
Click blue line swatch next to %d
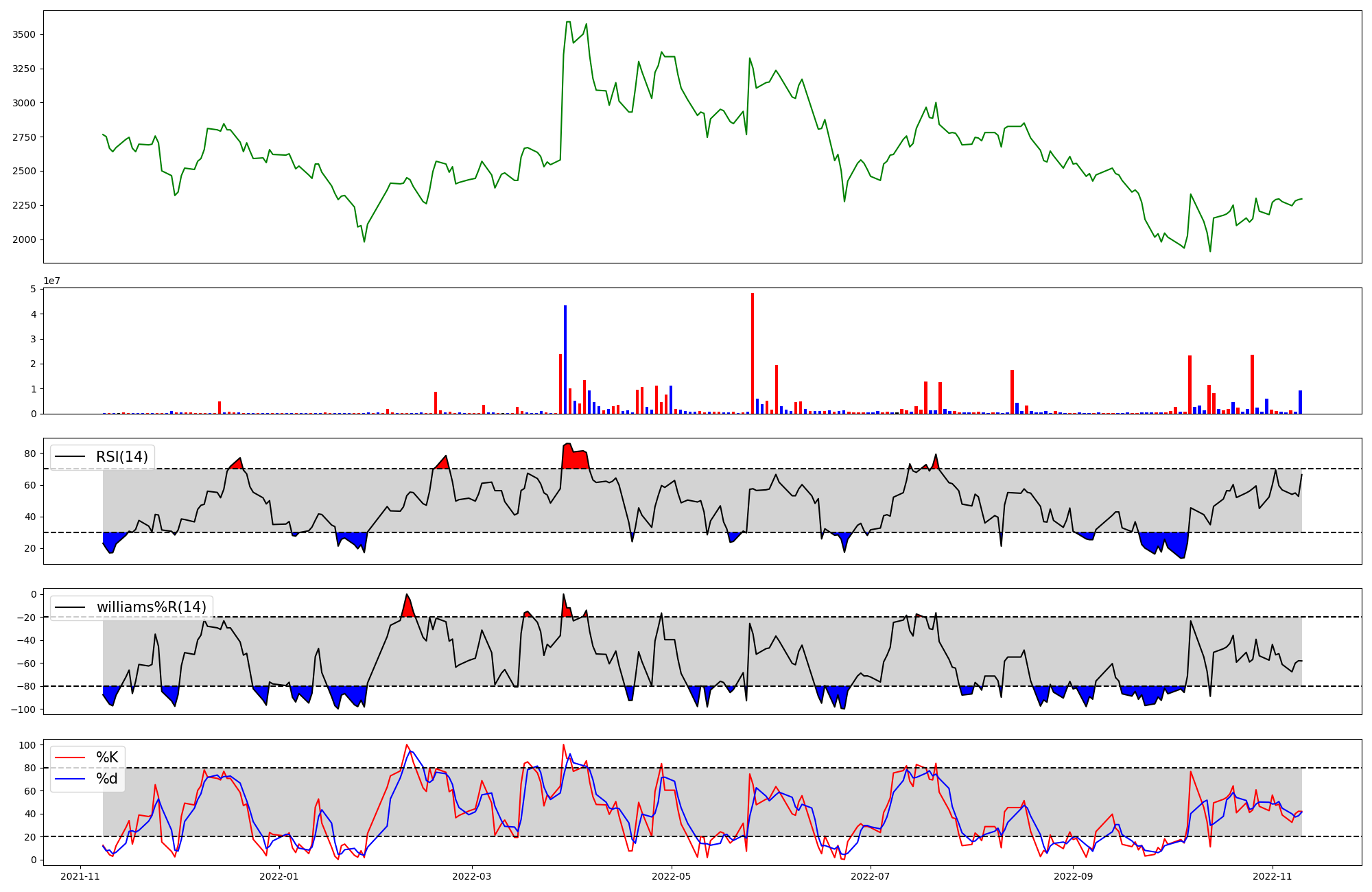[70, 779]
